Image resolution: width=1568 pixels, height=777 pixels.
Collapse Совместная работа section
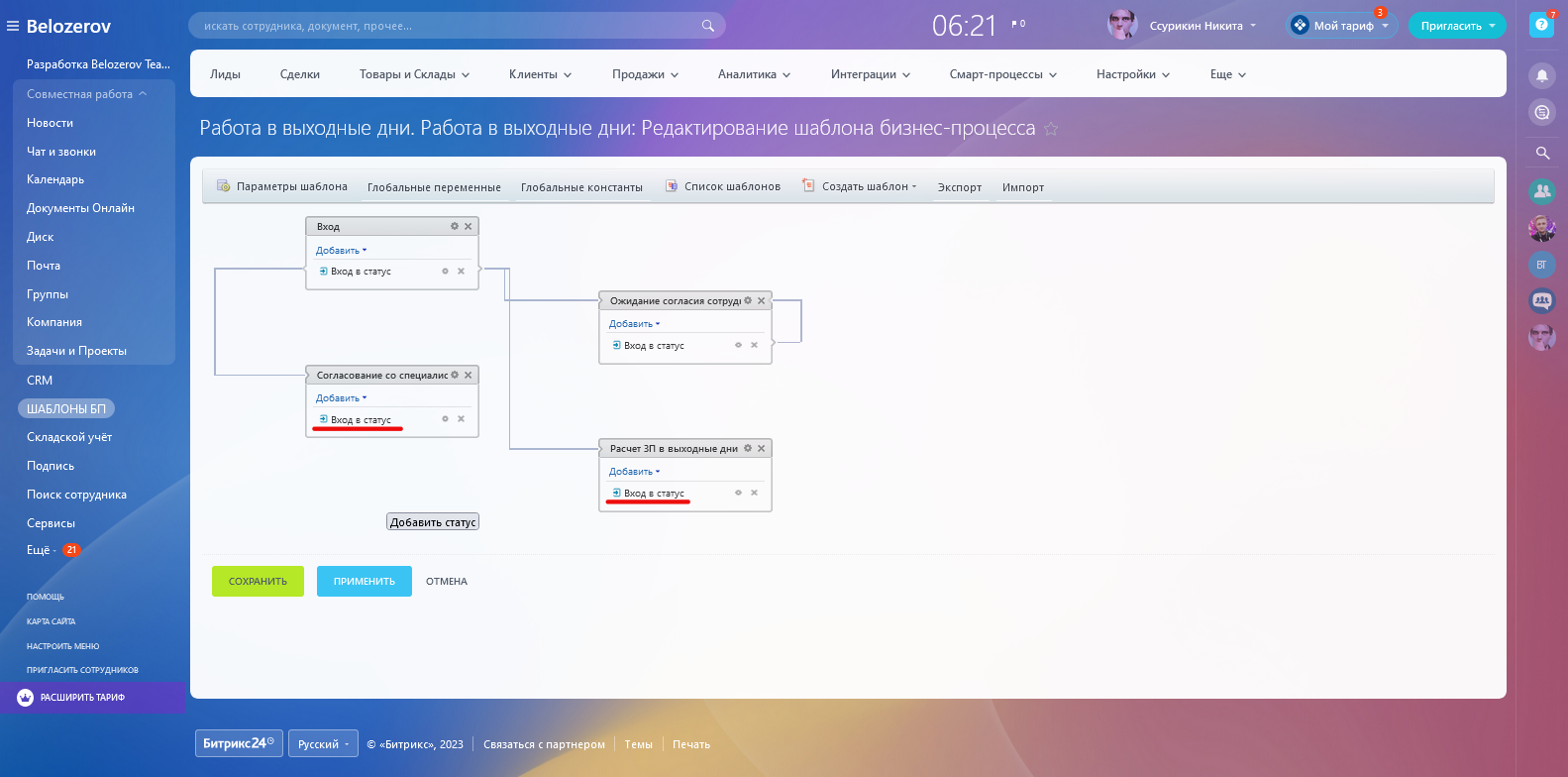tap(87, 94)
